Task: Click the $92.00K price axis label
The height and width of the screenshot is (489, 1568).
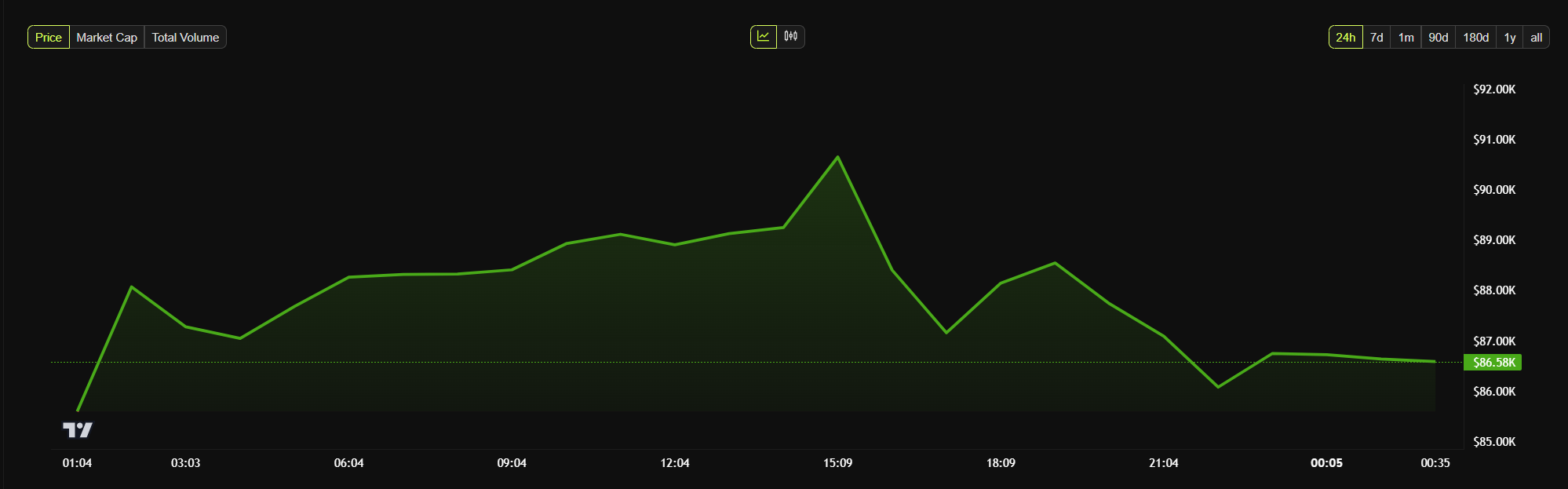Action: click(1494, 89)
